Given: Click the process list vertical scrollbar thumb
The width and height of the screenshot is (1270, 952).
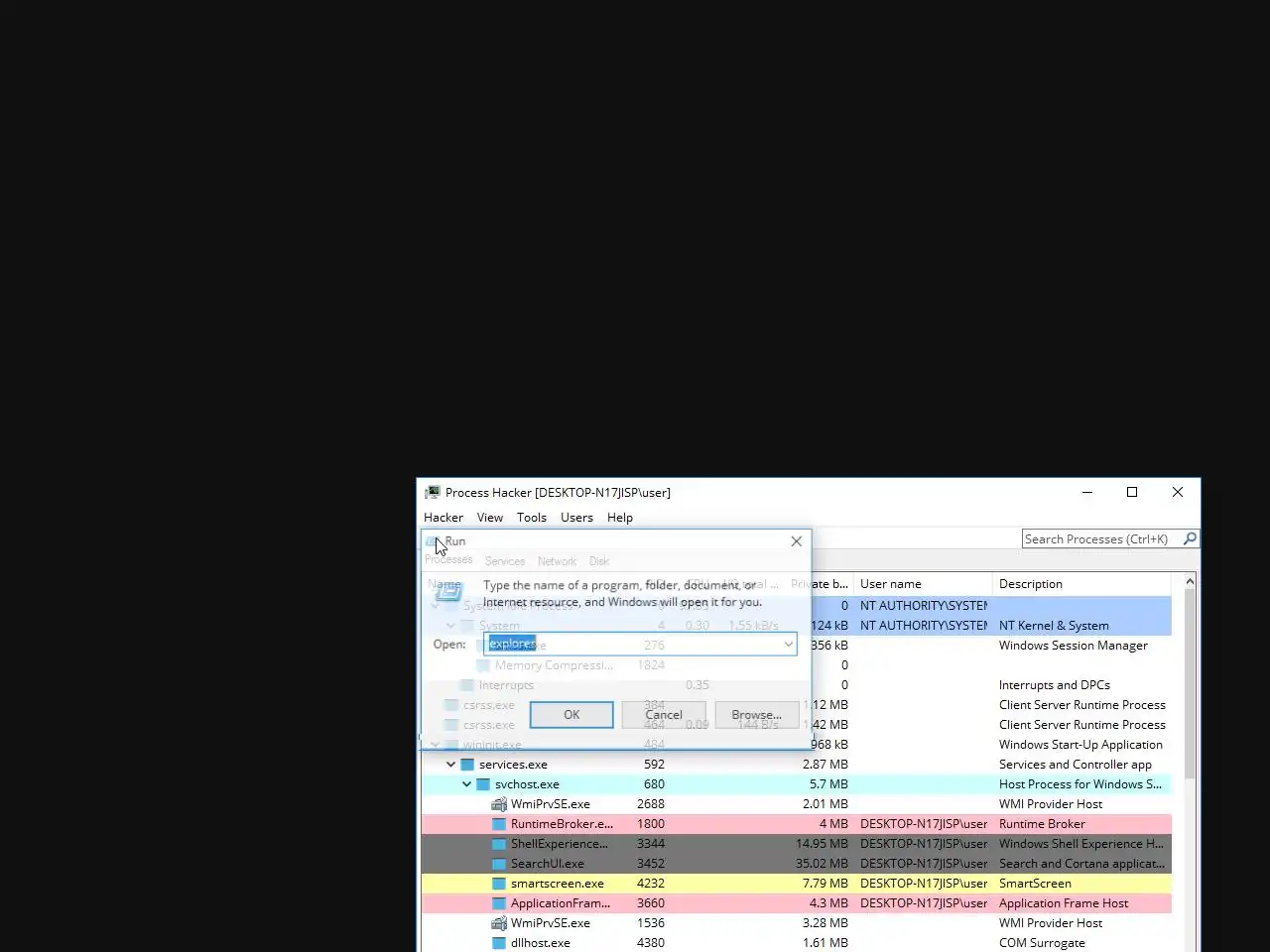Looking at the screenshot, I should pos(1190,684).
